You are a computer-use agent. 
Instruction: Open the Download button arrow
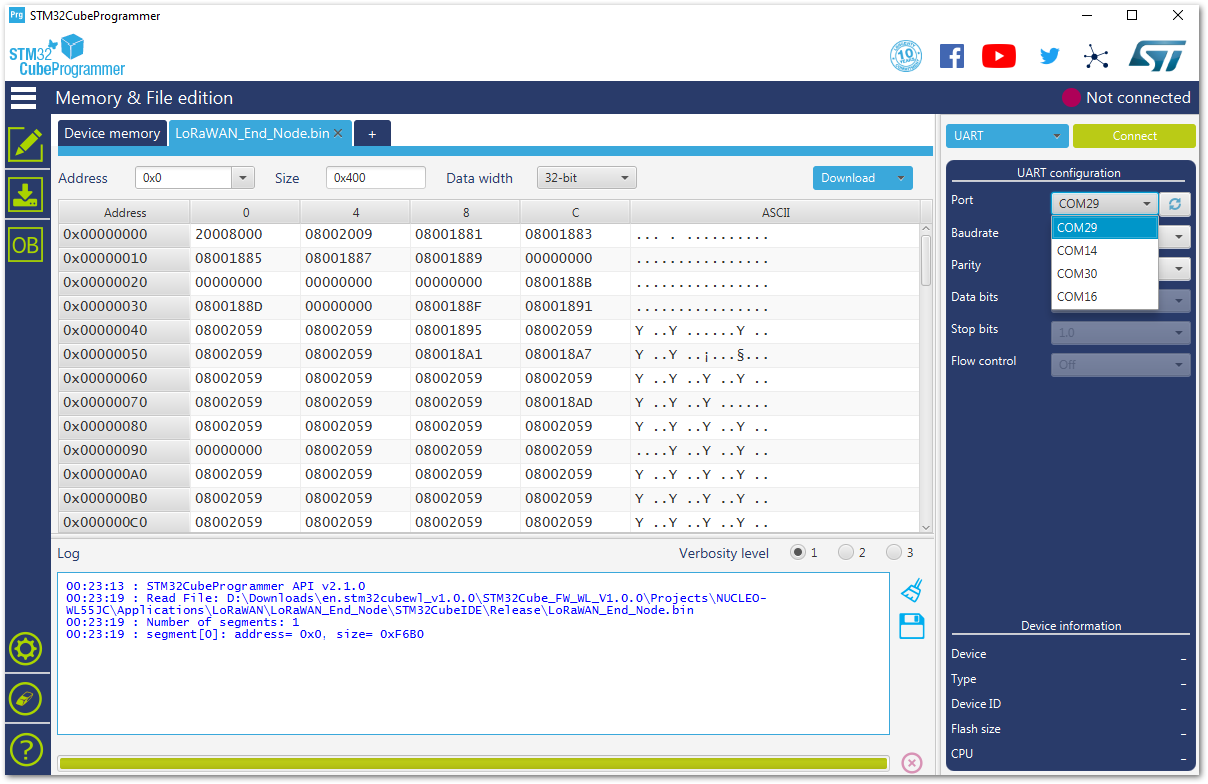901,178
